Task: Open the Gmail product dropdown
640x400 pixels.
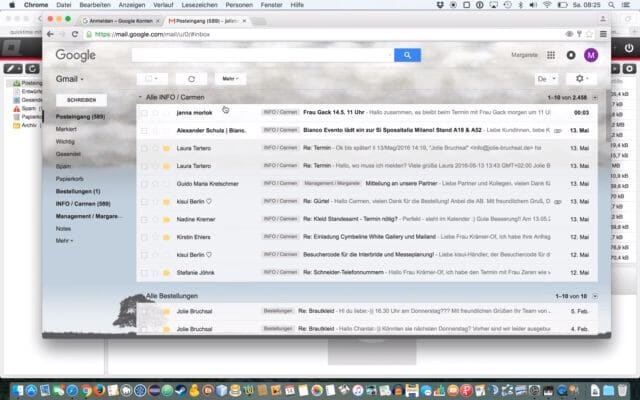Action: point(70,79)
